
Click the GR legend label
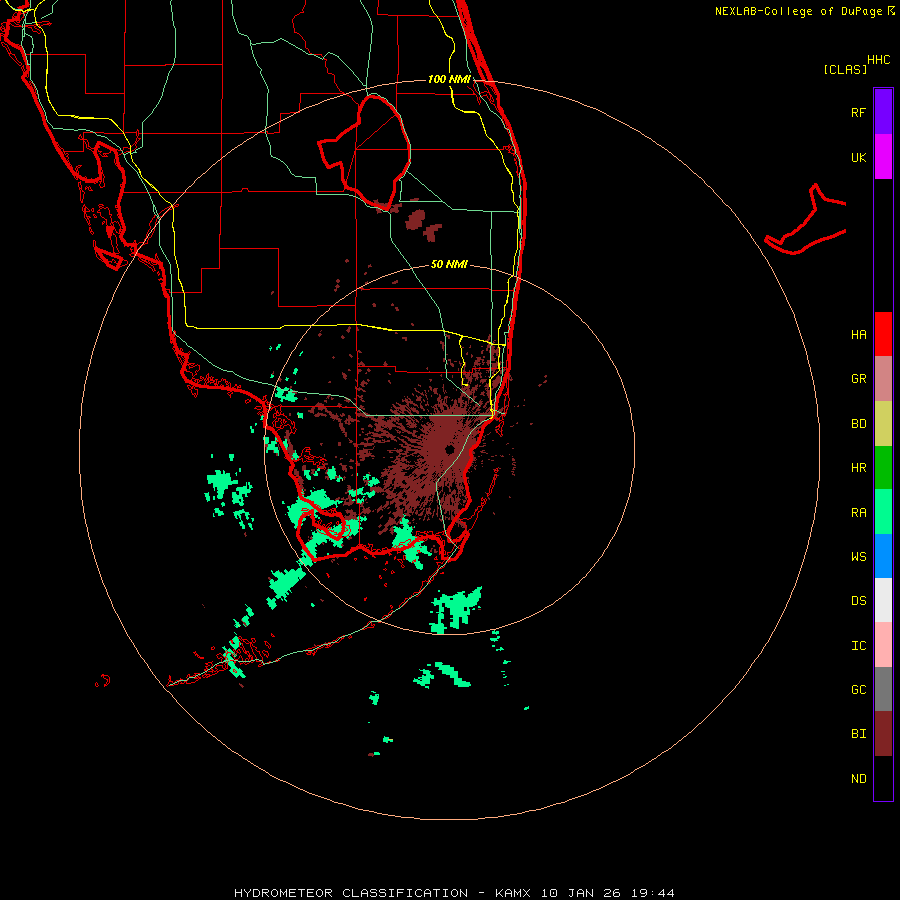point(858,379)
